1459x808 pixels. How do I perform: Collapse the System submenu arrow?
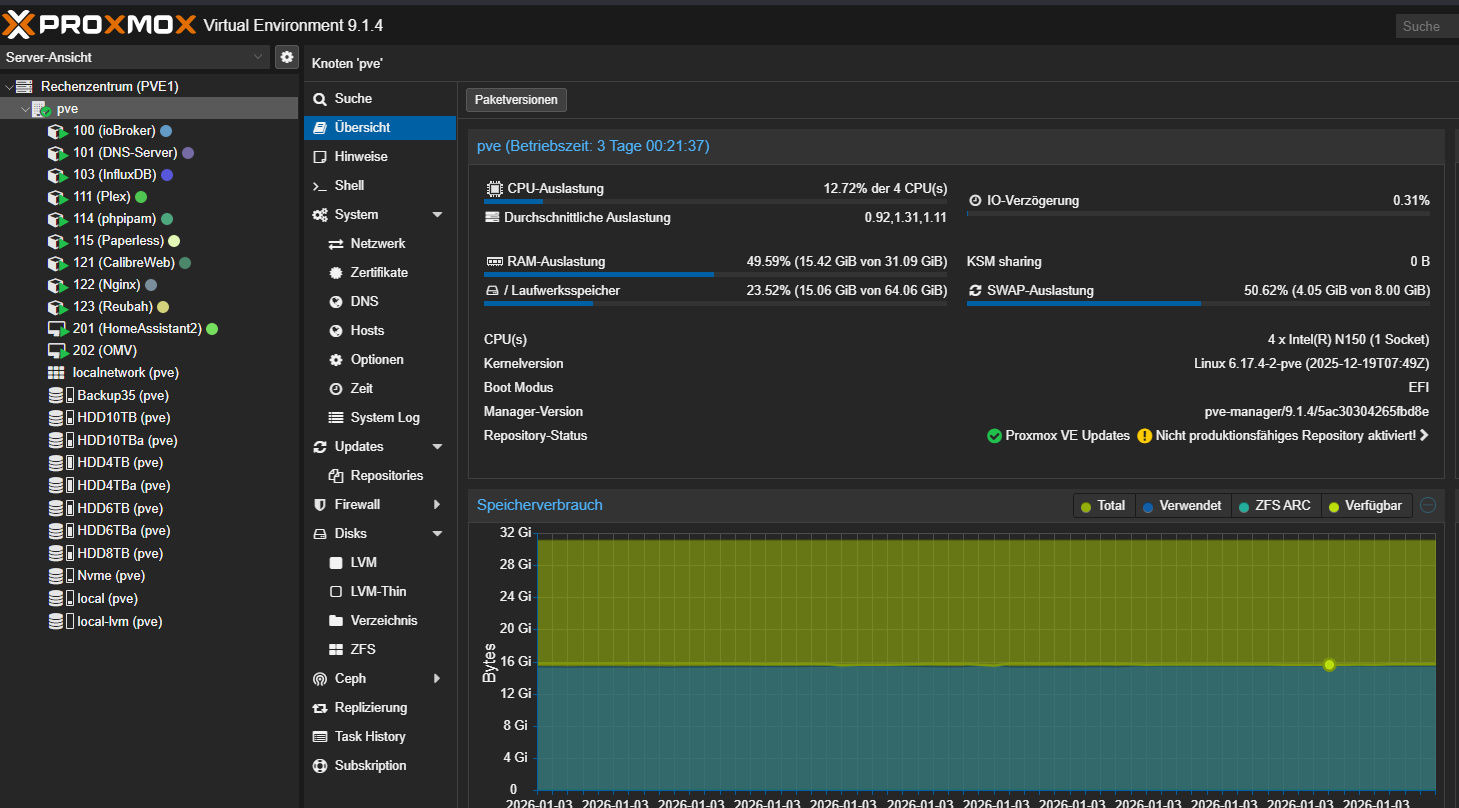pos(437,215)
